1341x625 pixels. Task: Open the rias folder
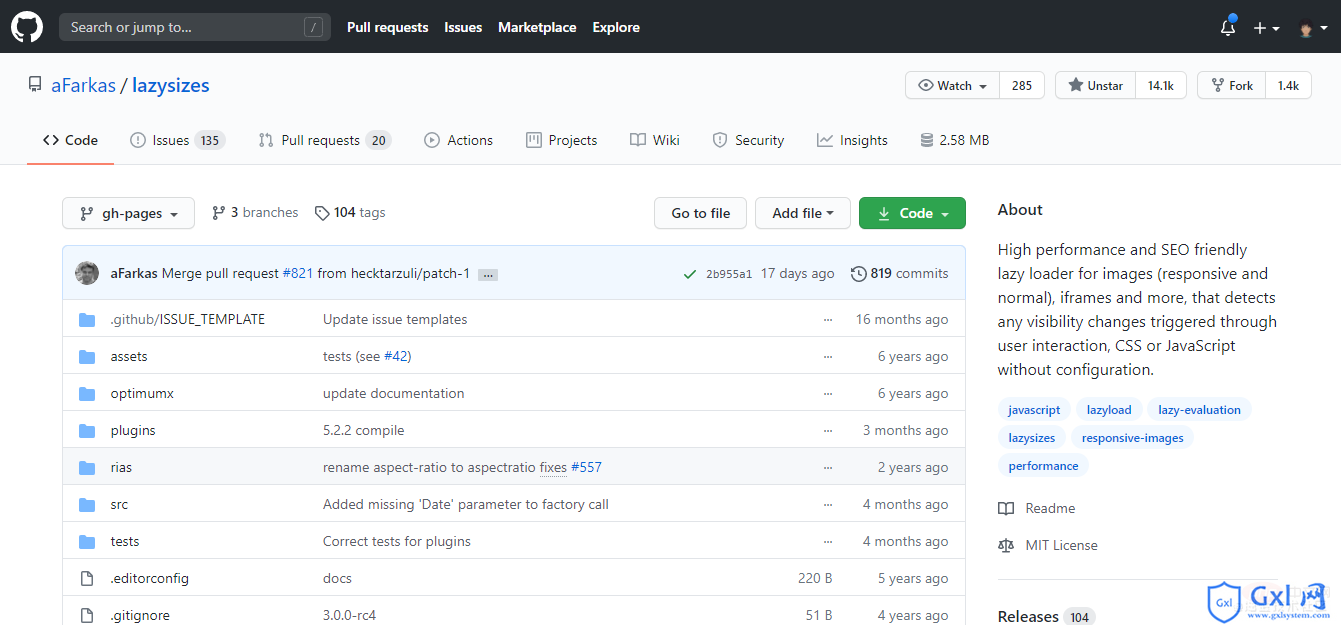[121, 467]
